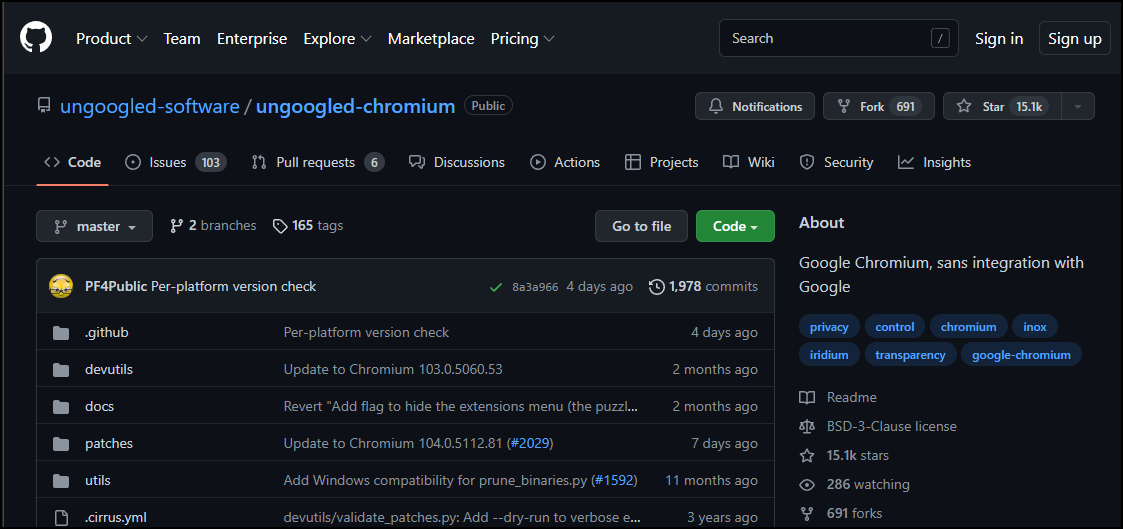1123x529 pixels.
Task: Select the privacy topic tag
Action: (x=829, y=327)
